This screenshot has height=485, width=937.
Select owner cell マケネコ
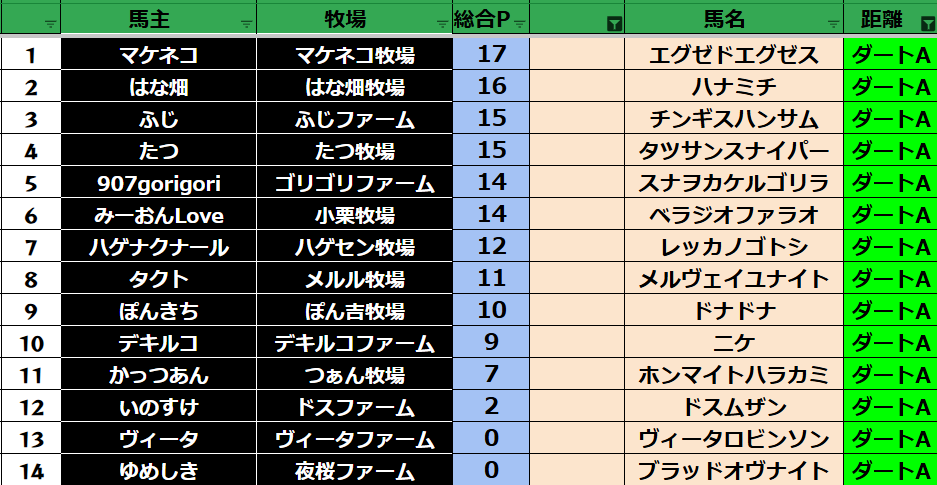(x=158, y=55)
